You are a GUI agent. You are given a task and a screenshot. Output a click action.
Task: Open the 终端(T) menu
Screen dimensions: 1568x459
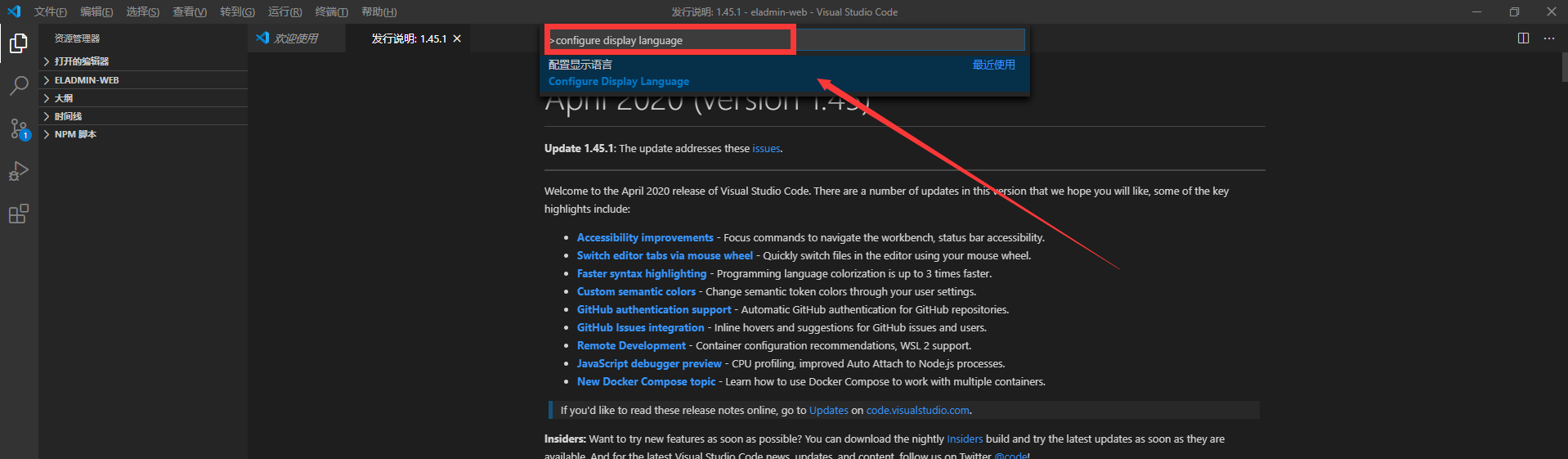(331, 11)
